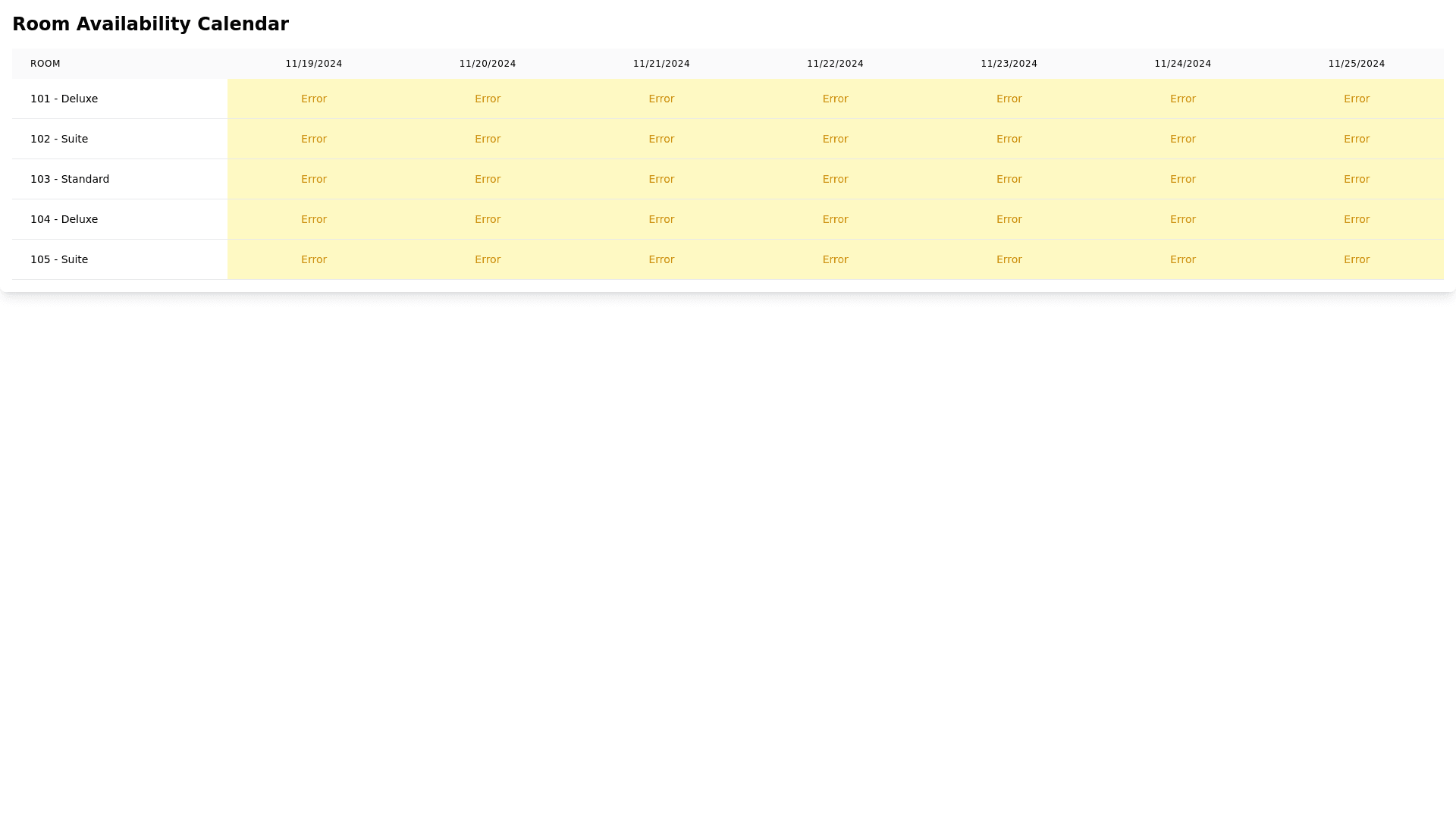Select the 103 - Standard row label
This screenshot has width=1456, height=819.
(70, 179)
